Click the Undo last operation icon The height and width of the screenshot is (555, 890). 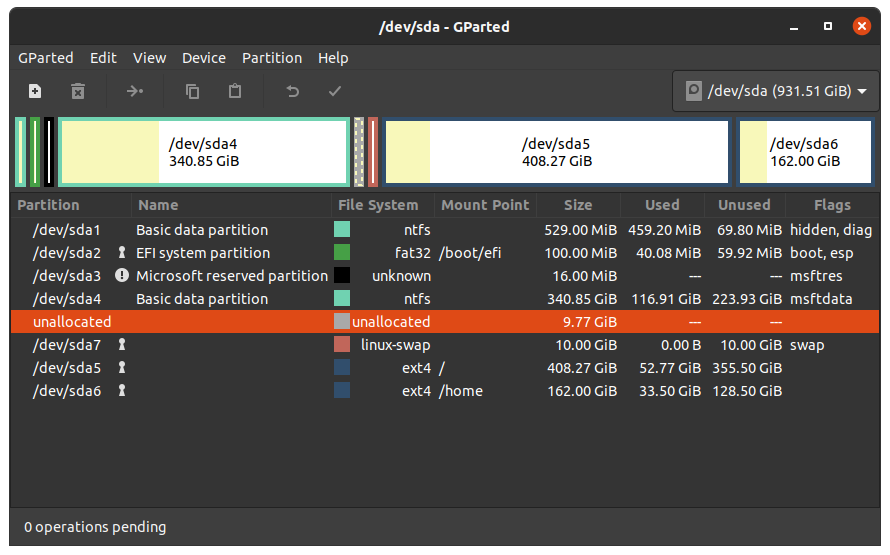click(x=292, y=91)
